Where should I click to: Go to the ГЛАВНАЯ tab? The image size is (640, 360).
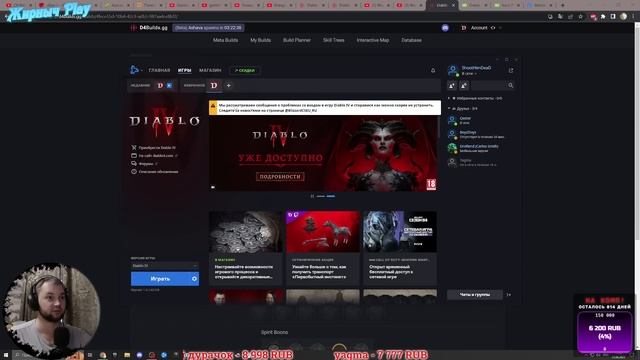click(159, 70)
